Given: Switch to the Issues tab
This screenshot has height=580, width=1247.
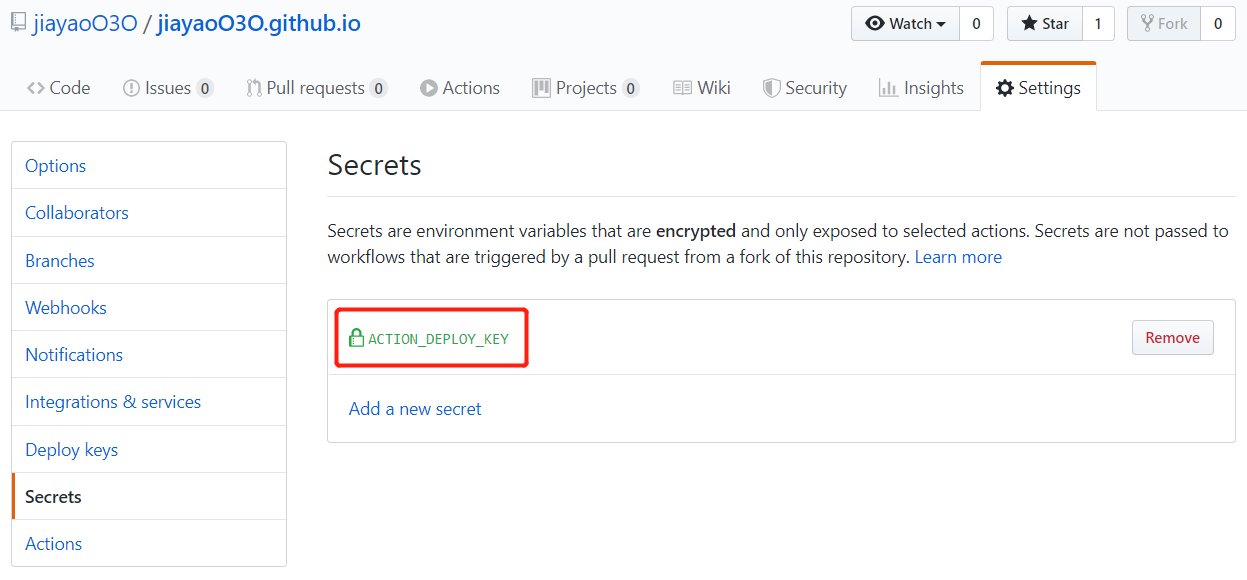Looking at the screenshot, I should 167,88.
